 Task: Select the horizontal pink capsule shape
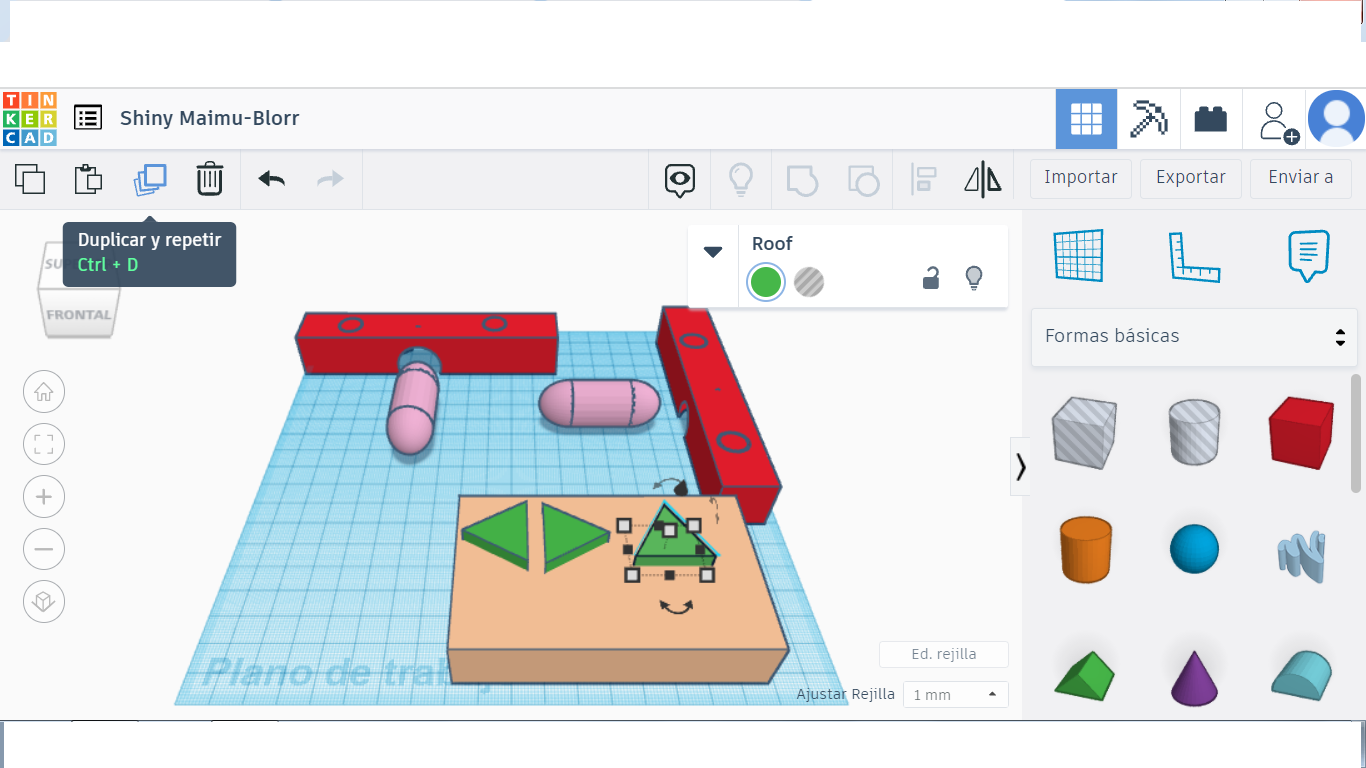pyautogui.click(x=599, y=403)
